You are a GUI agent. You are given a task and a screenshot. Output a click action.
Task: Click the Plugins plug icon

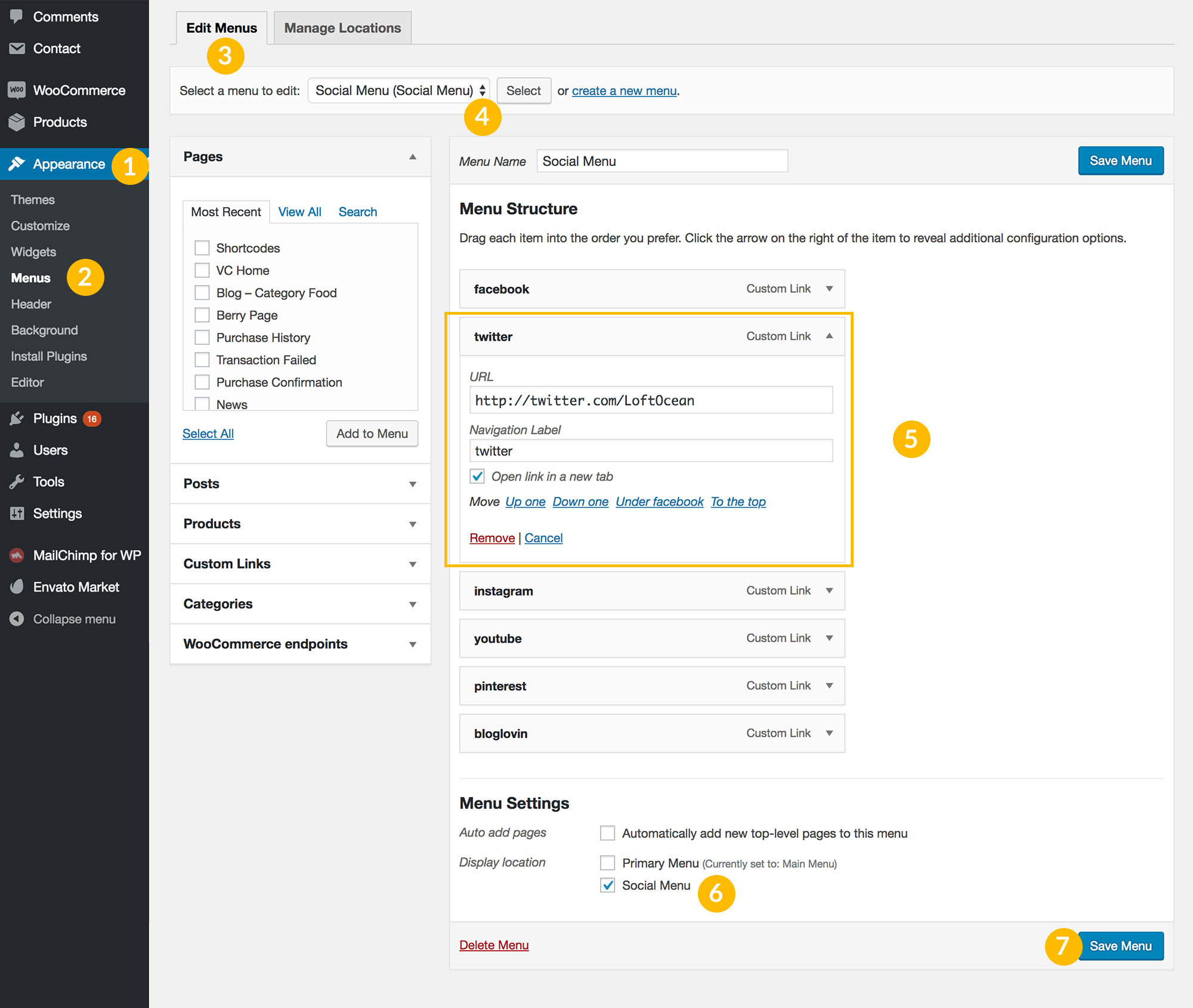tap(17, 418)
